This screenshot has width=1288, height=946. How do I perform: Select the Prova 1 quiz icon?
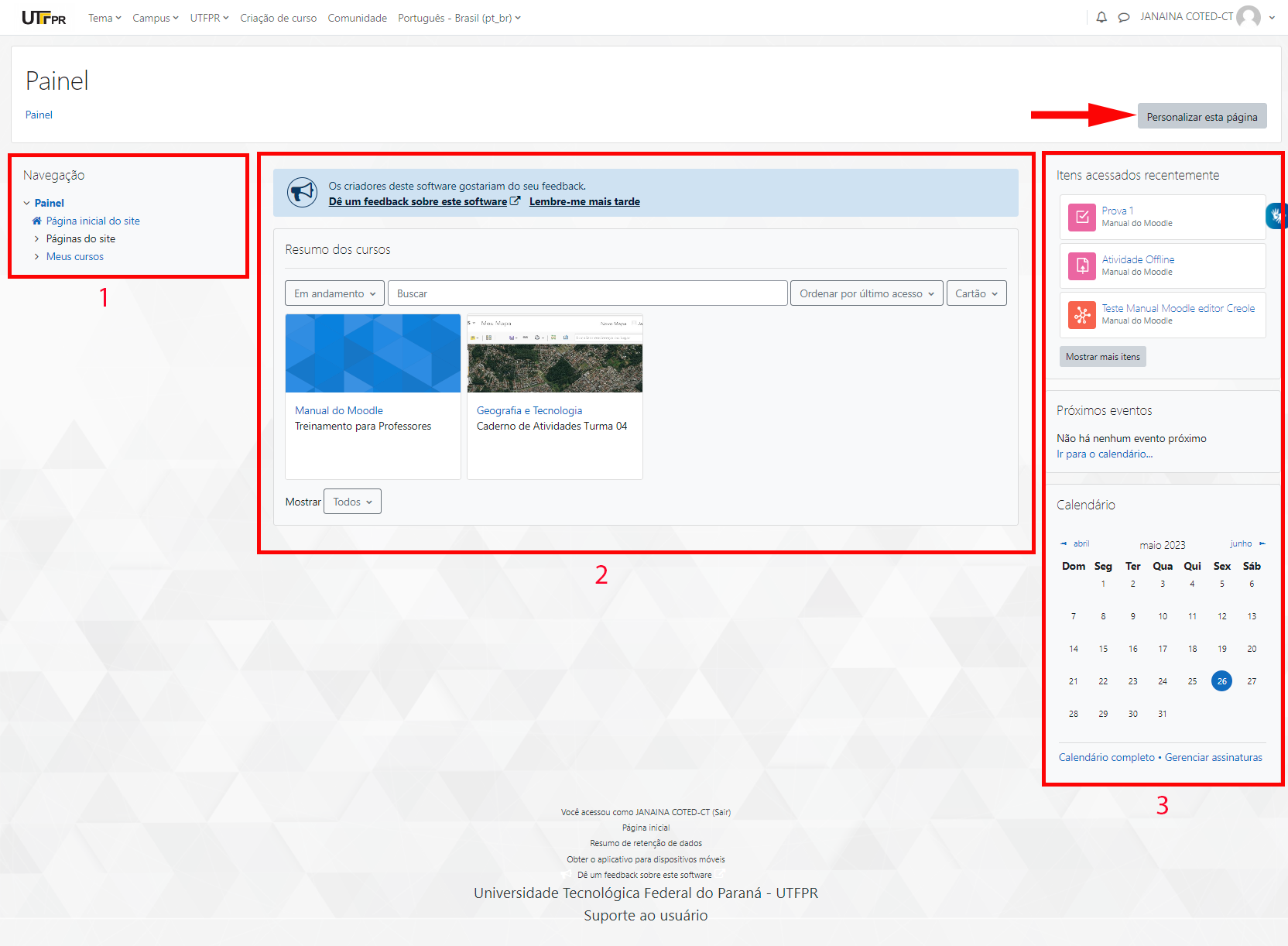(x=1081, y=218)
